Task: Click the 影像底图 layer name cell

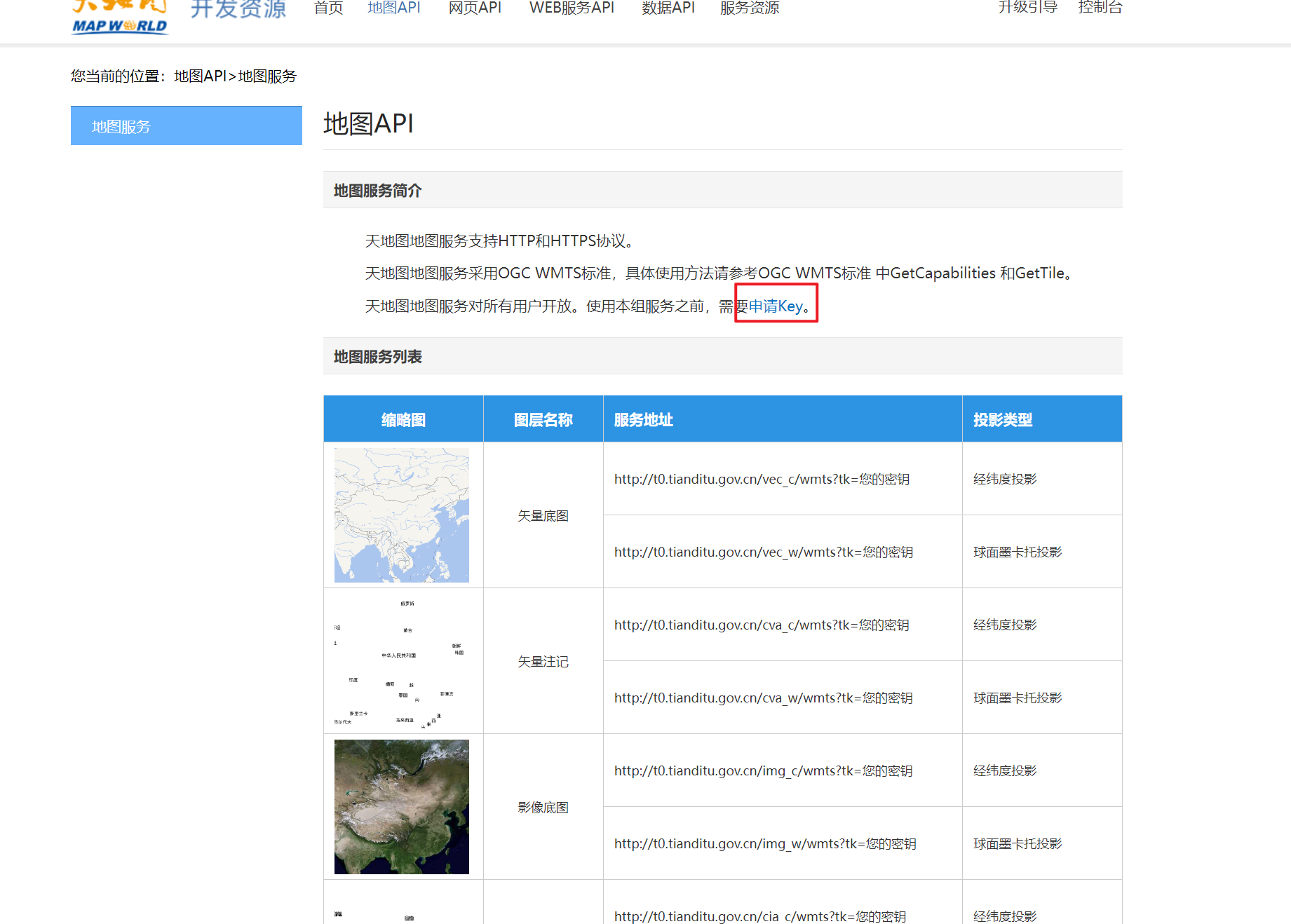Action: click(543, 807)
